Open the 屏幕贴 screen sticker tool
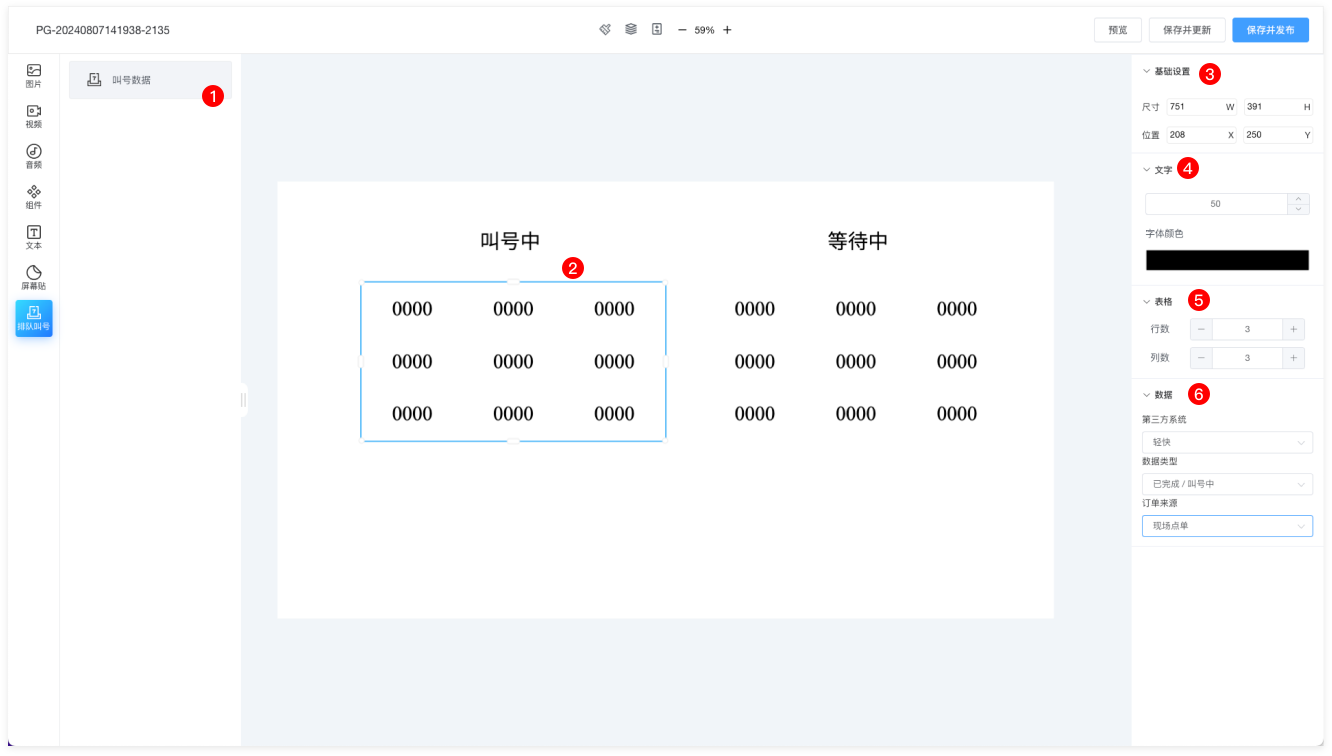Viewport: 1332px width, 756px height. 34,278
